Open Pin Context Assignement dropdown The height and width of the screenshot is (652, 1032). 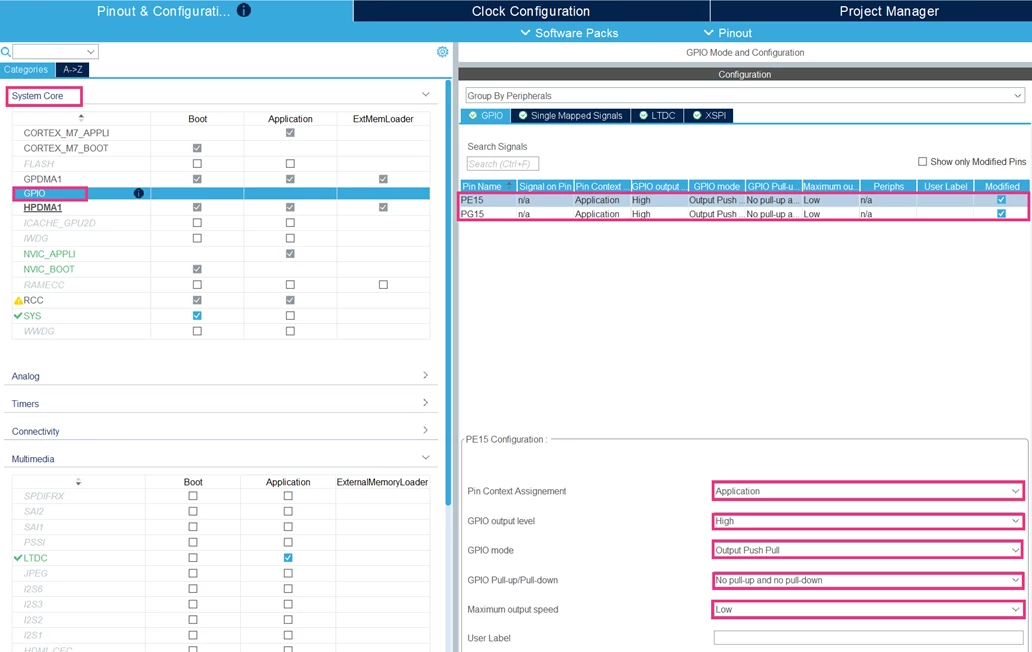(x=867, y=491)
